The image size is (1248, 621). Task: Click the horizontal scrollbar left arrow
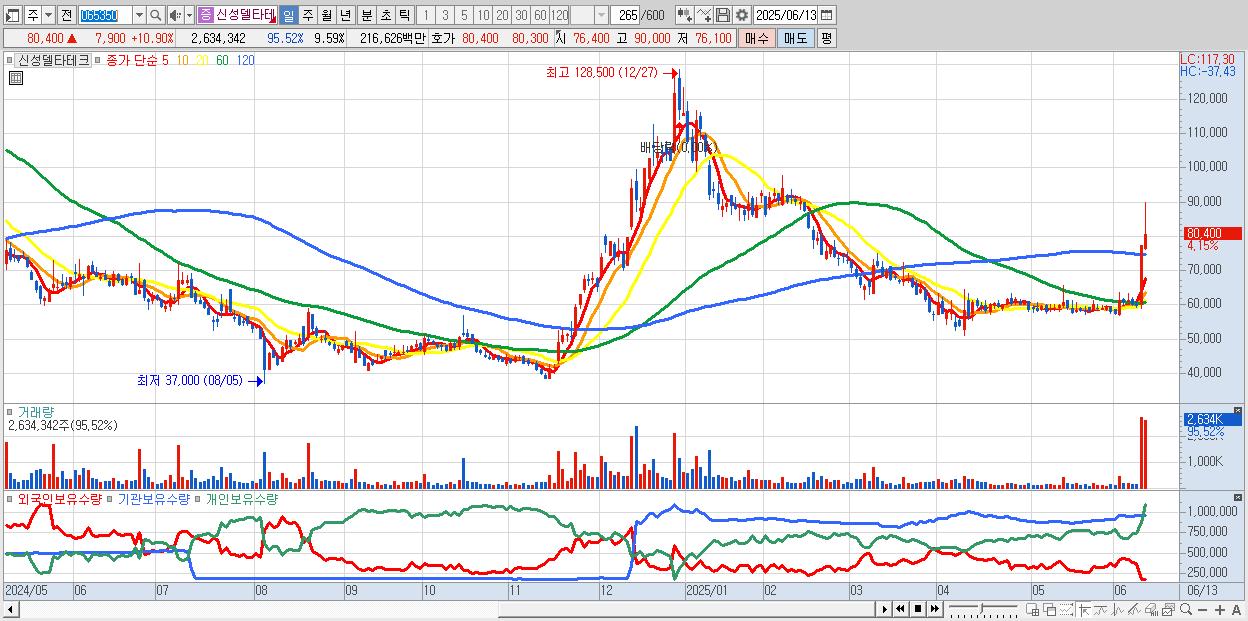pyautogui.click(x=11, y=609)
